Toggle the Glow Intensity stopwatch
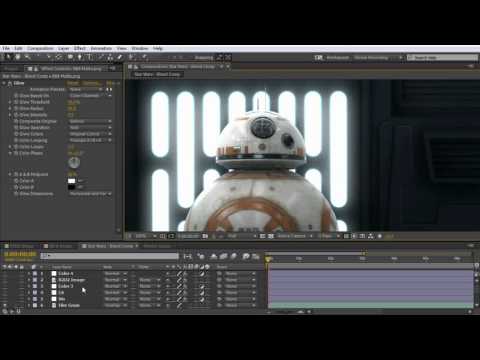 [x=16, y=115]
